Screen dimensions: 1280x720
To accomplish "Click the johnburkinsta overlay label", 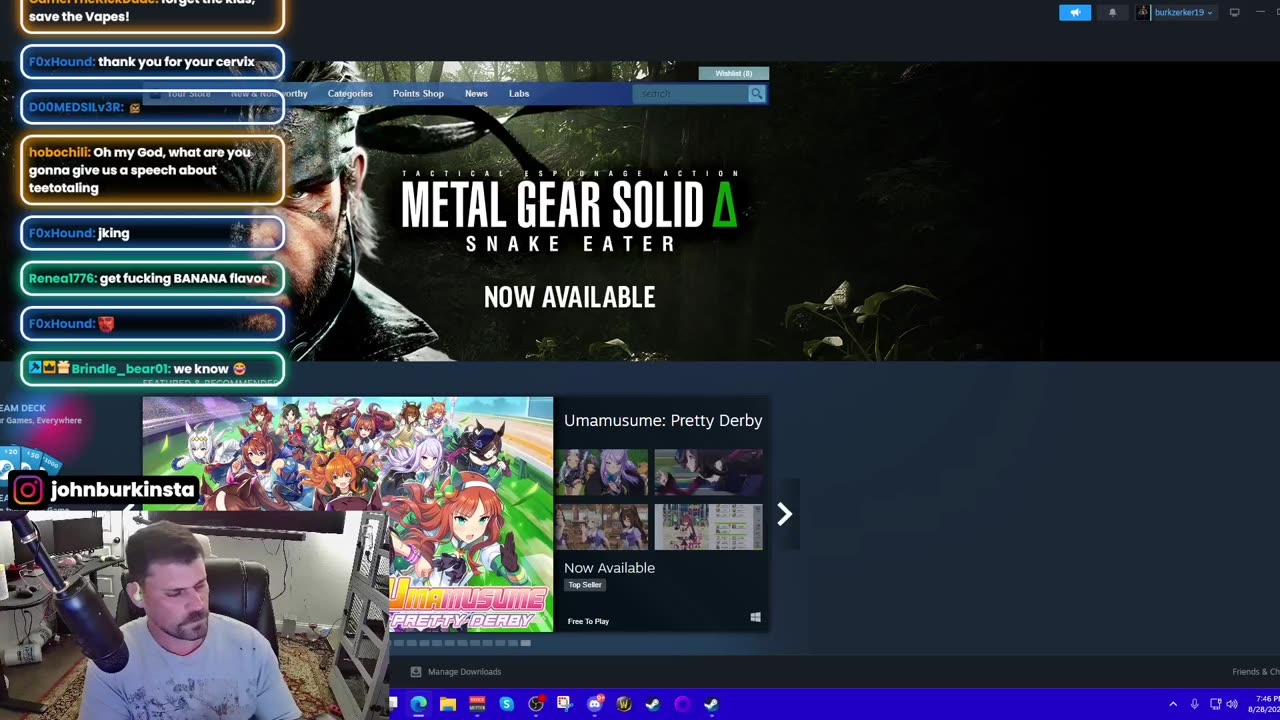I will pos(122,490).
